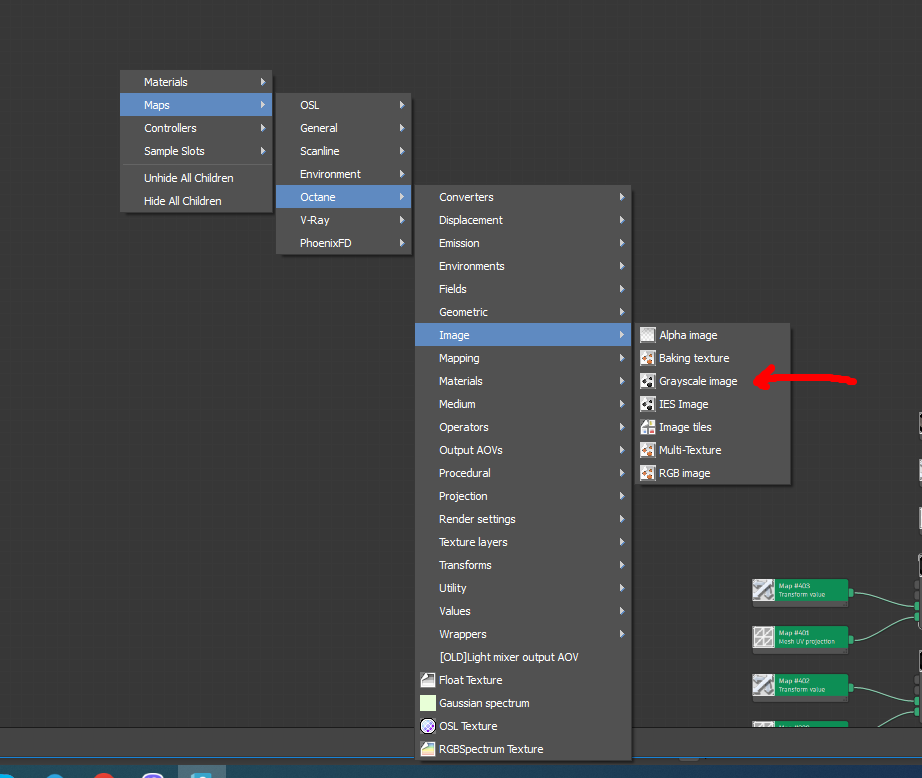Select the Grayscale image map icon
This screenshot has width=922, height=778.
coord(647,381)
